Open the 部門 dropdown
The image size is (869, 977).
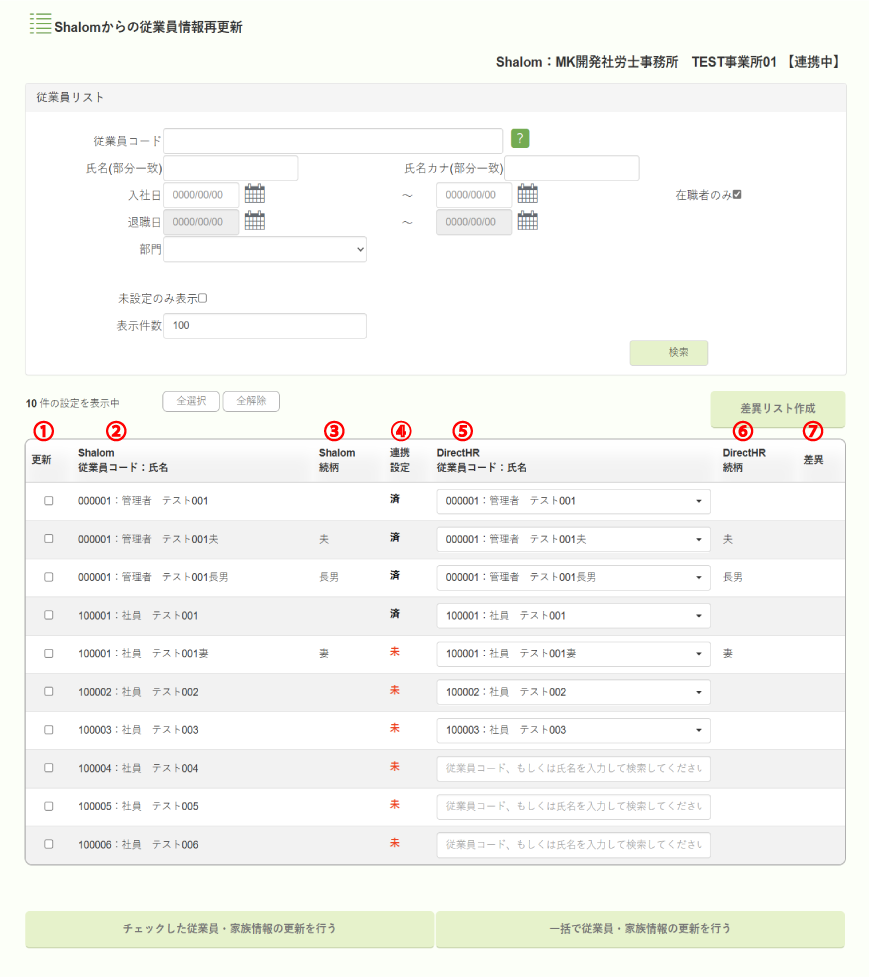tap(265, 249)
